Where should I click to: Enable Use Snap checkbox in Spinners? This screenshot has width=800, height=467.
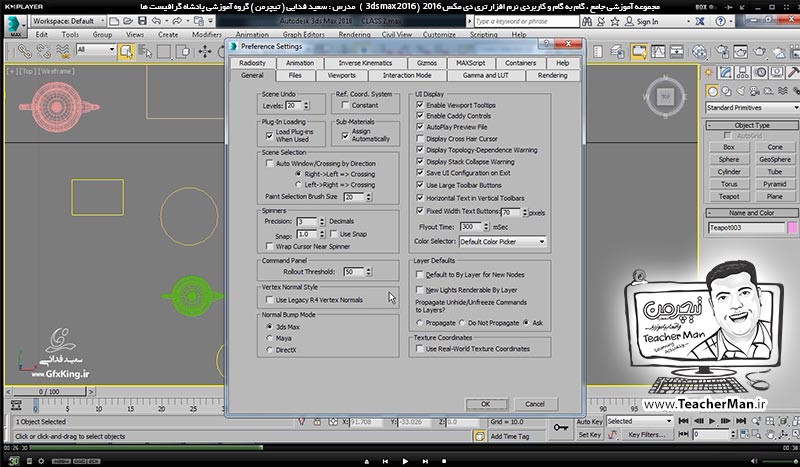(x=334, y=234)
